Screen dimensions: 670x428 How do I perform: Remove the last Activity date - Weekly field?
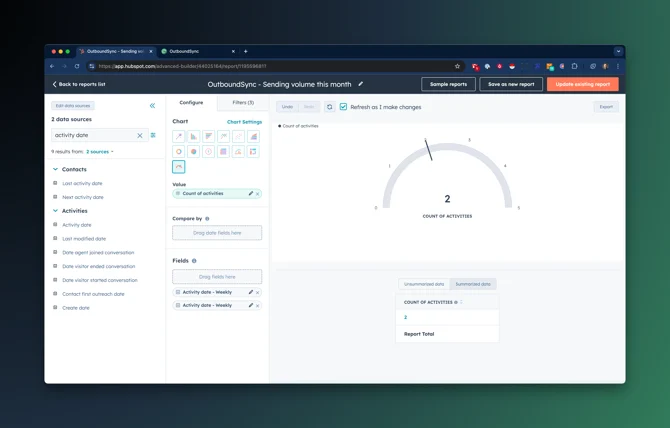click(x=258, y=306)
